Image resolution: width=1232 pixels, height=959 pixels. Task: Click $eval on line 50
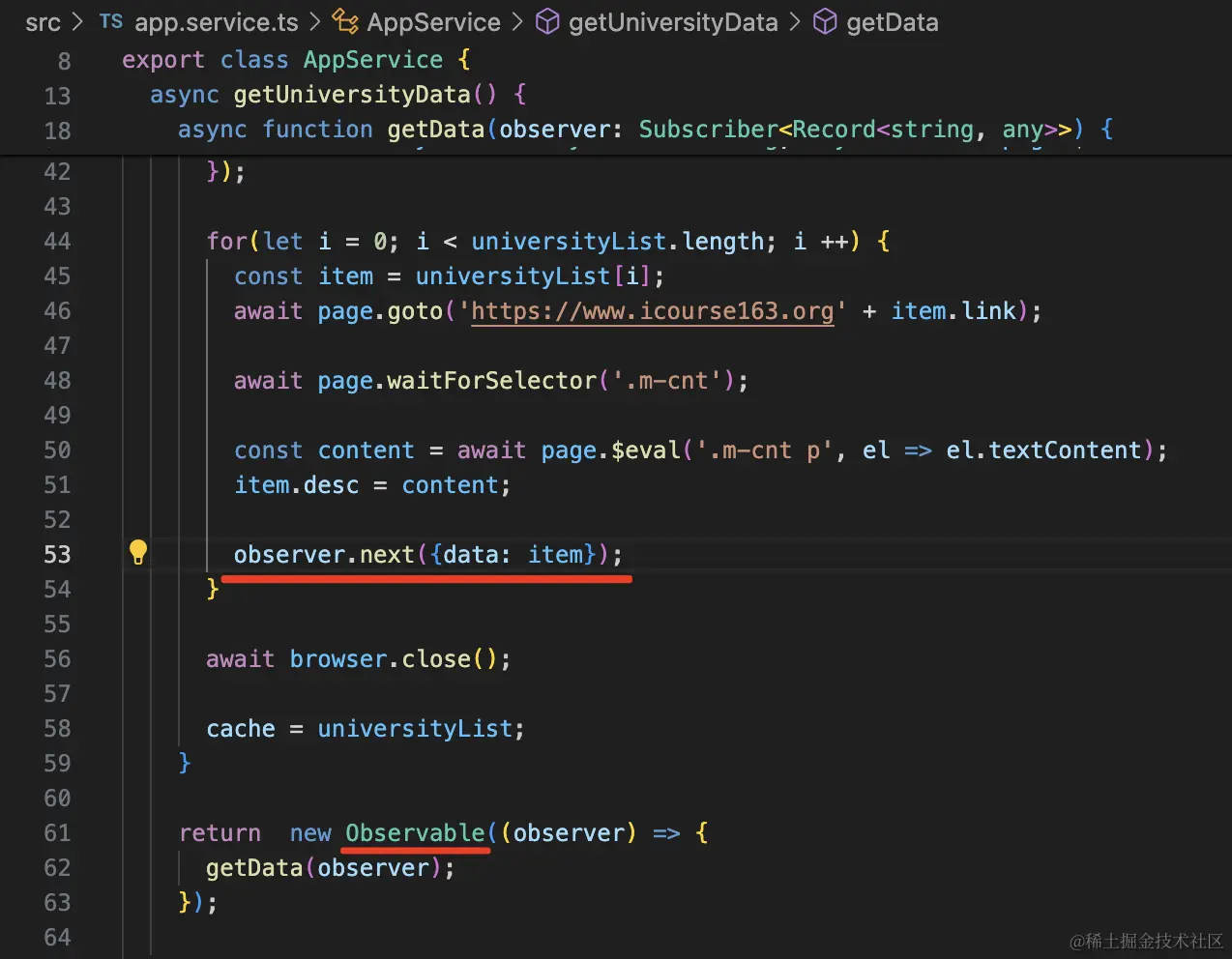click(x=646, y=450)
